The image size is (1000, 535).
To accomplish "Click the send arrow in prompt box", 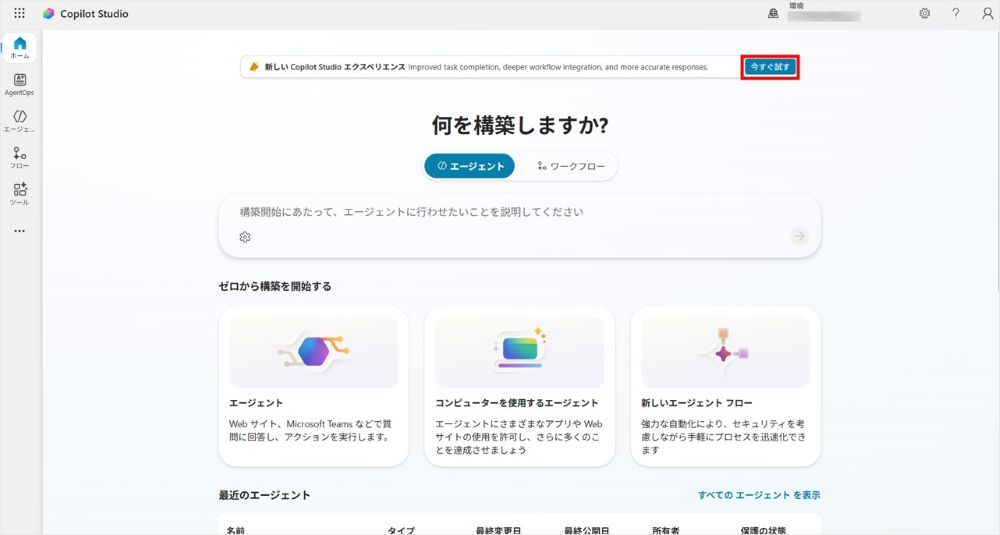I will click(799, 236).
